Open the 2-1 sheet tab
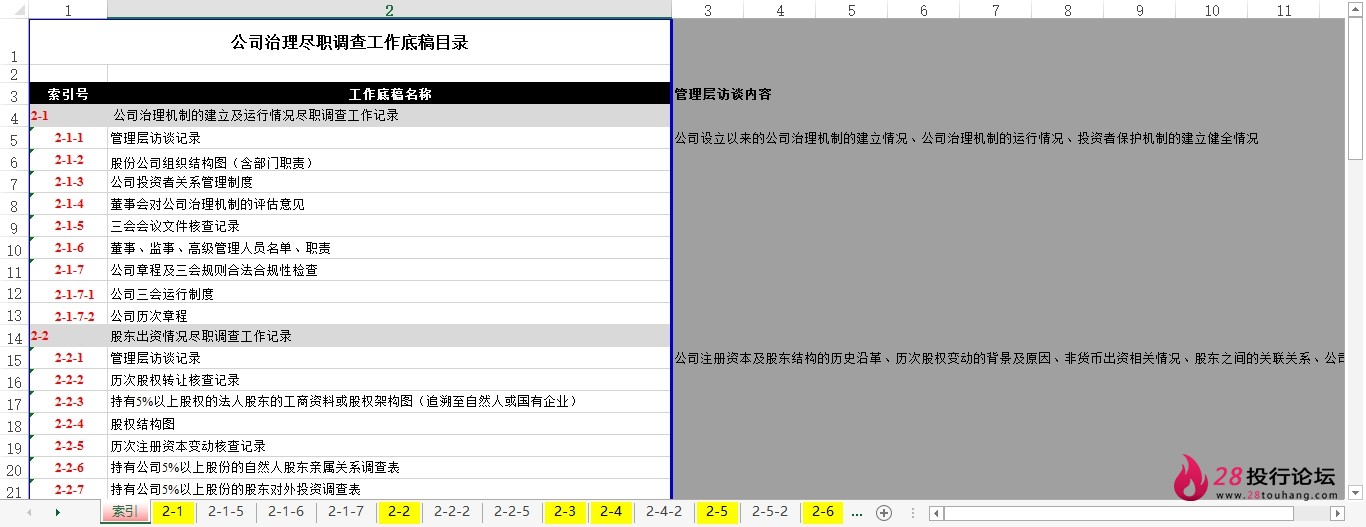Viewport: 1366px width, 527px height. point(173,512)
